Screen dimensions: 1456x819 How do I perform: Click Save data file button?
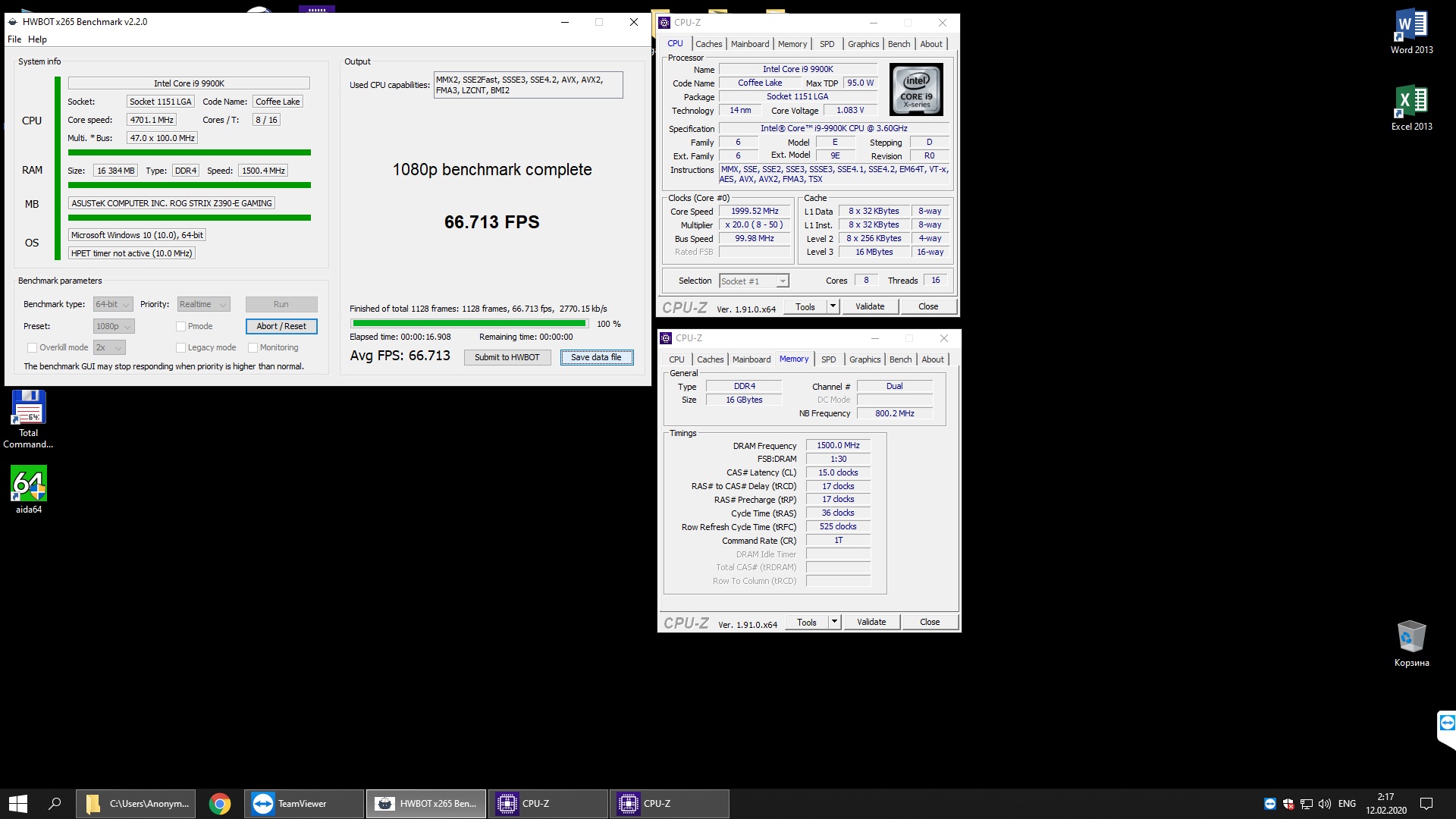(596, 358)
